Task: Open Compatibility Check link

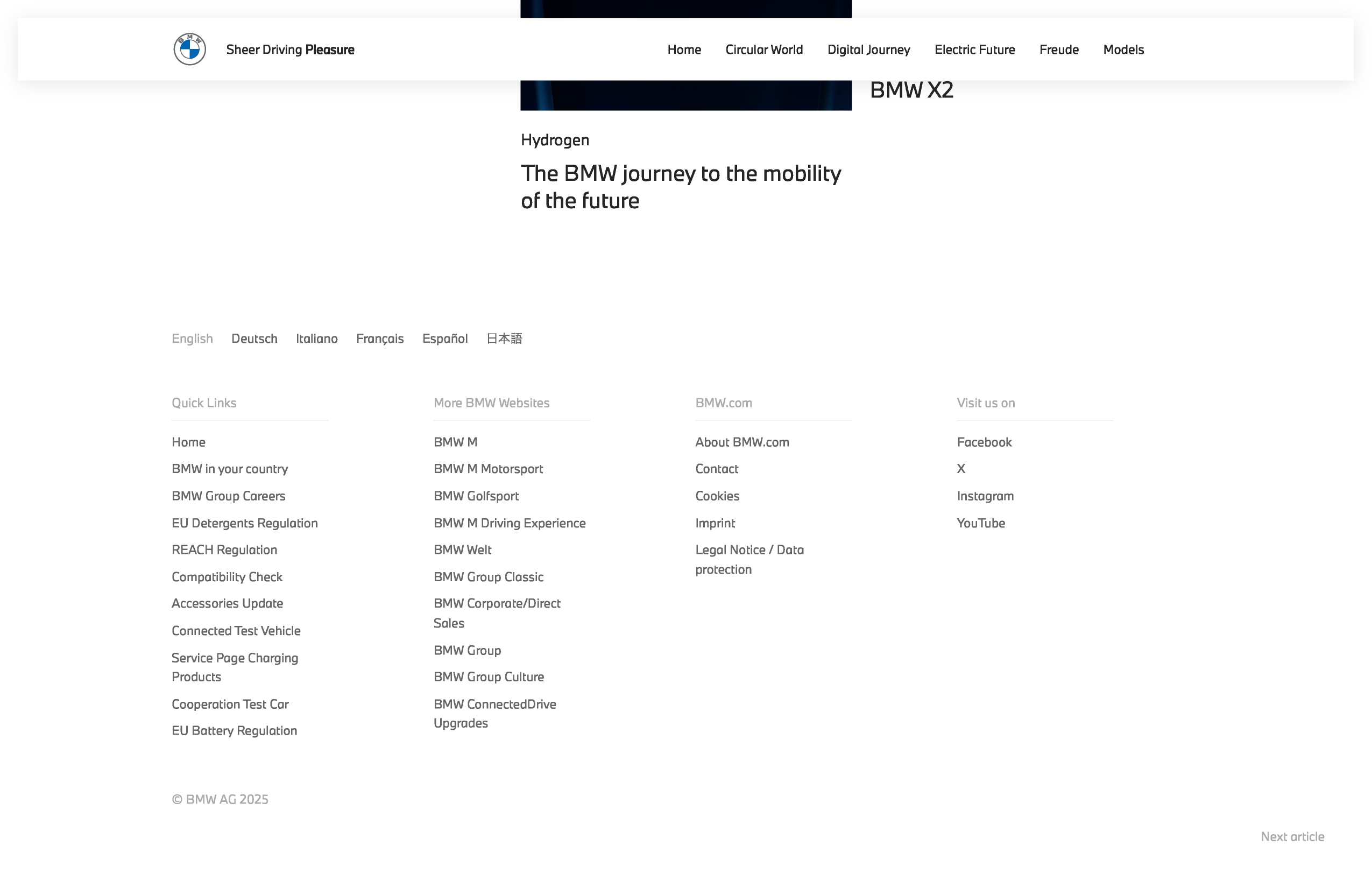Action: [x=227, y=576]
